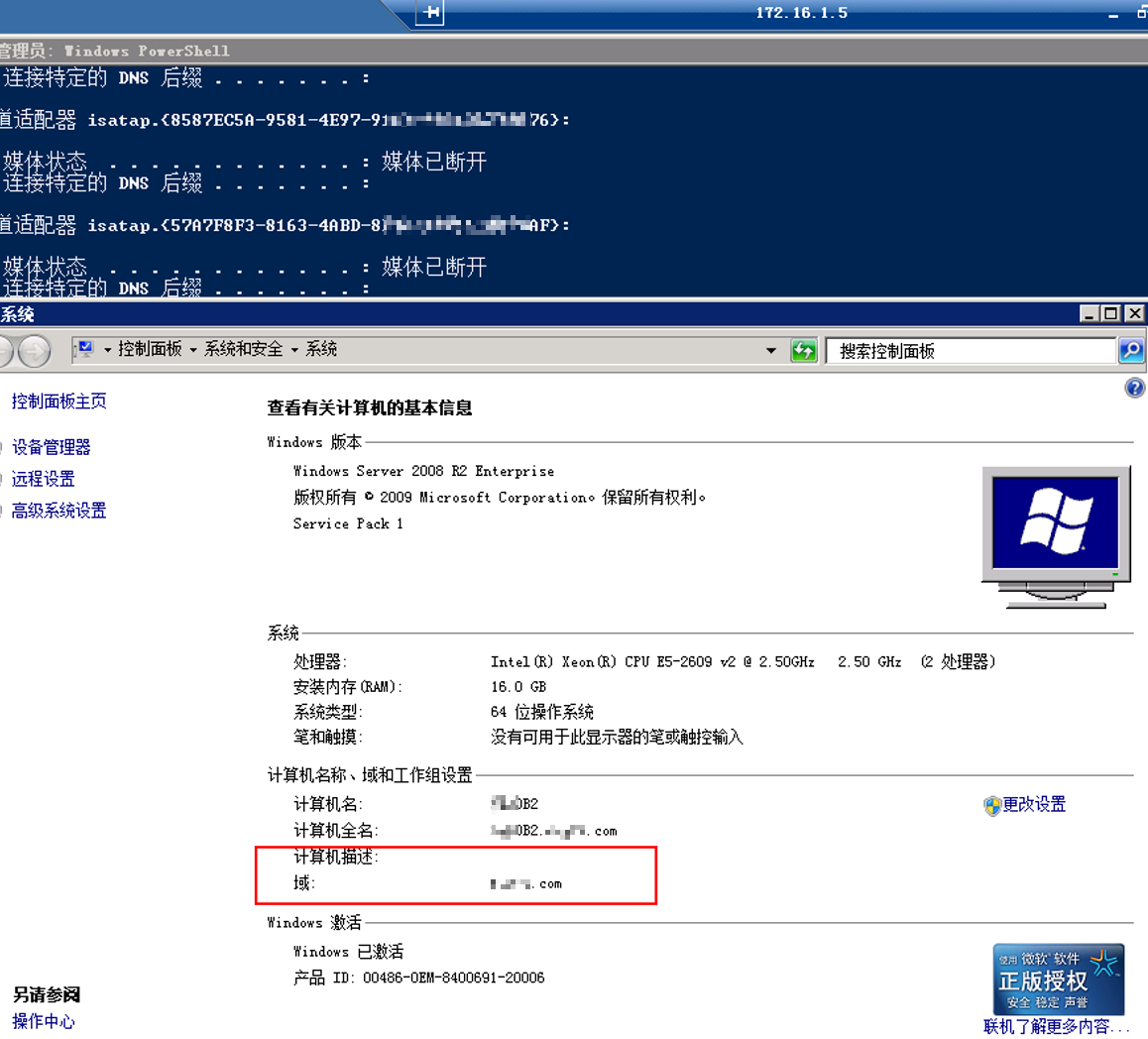Viewport: 1148px width, 1039px height.
Task: Expand dropdown arrow after 系统和安全 breadcrumb
Action: pyautogui.click(x=294, y=350)
